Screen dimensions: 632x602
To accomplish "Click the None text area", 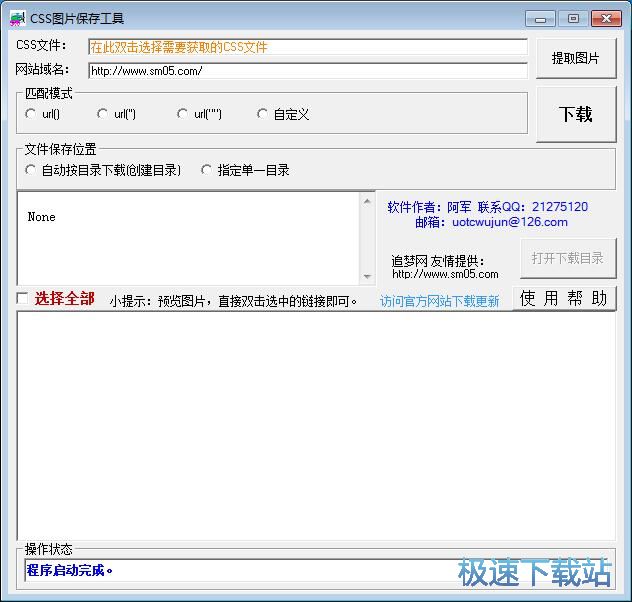I will tap(188, 239).
